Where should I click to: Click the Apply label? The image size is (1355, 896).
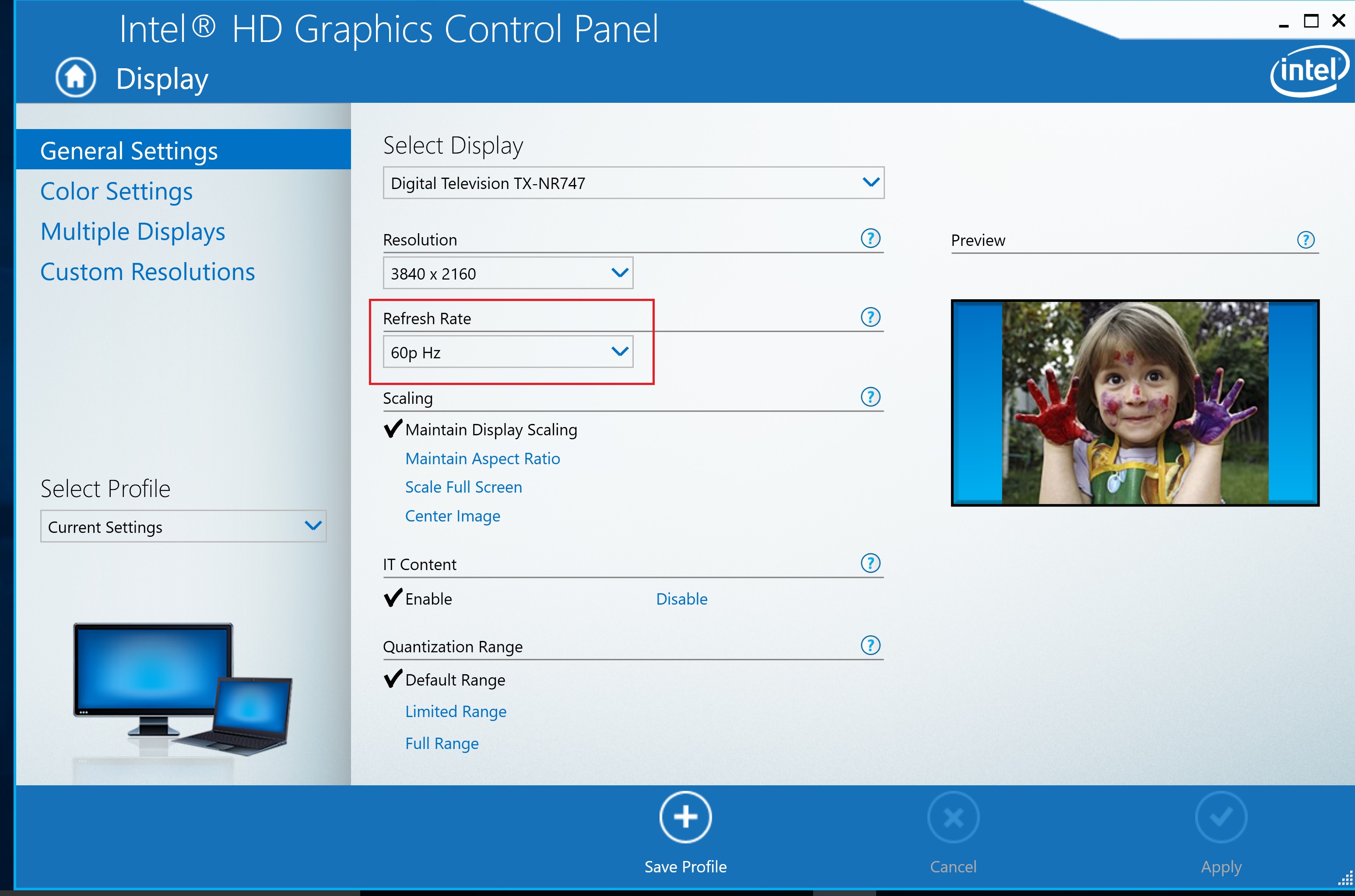1221,868
